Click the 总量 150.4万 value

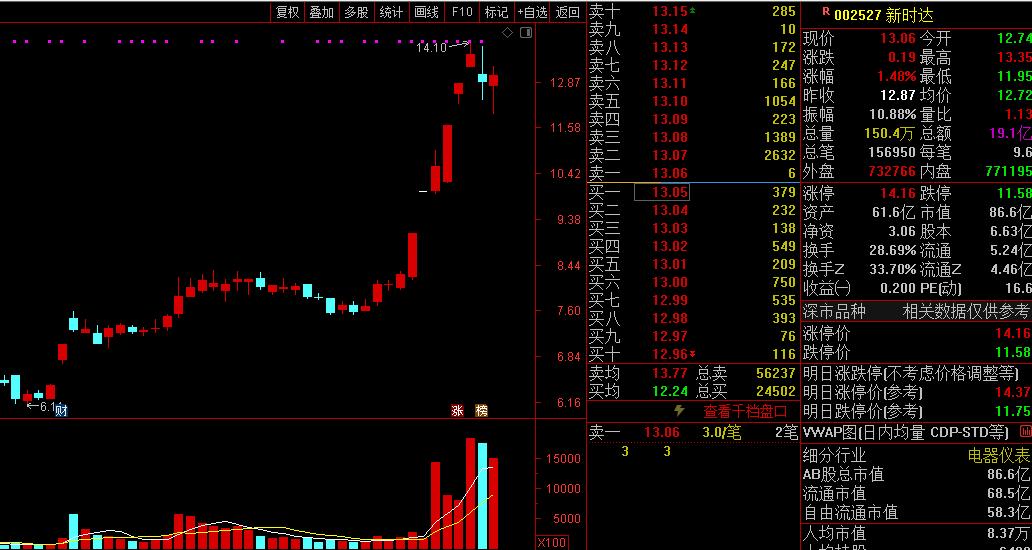point(889,134)
